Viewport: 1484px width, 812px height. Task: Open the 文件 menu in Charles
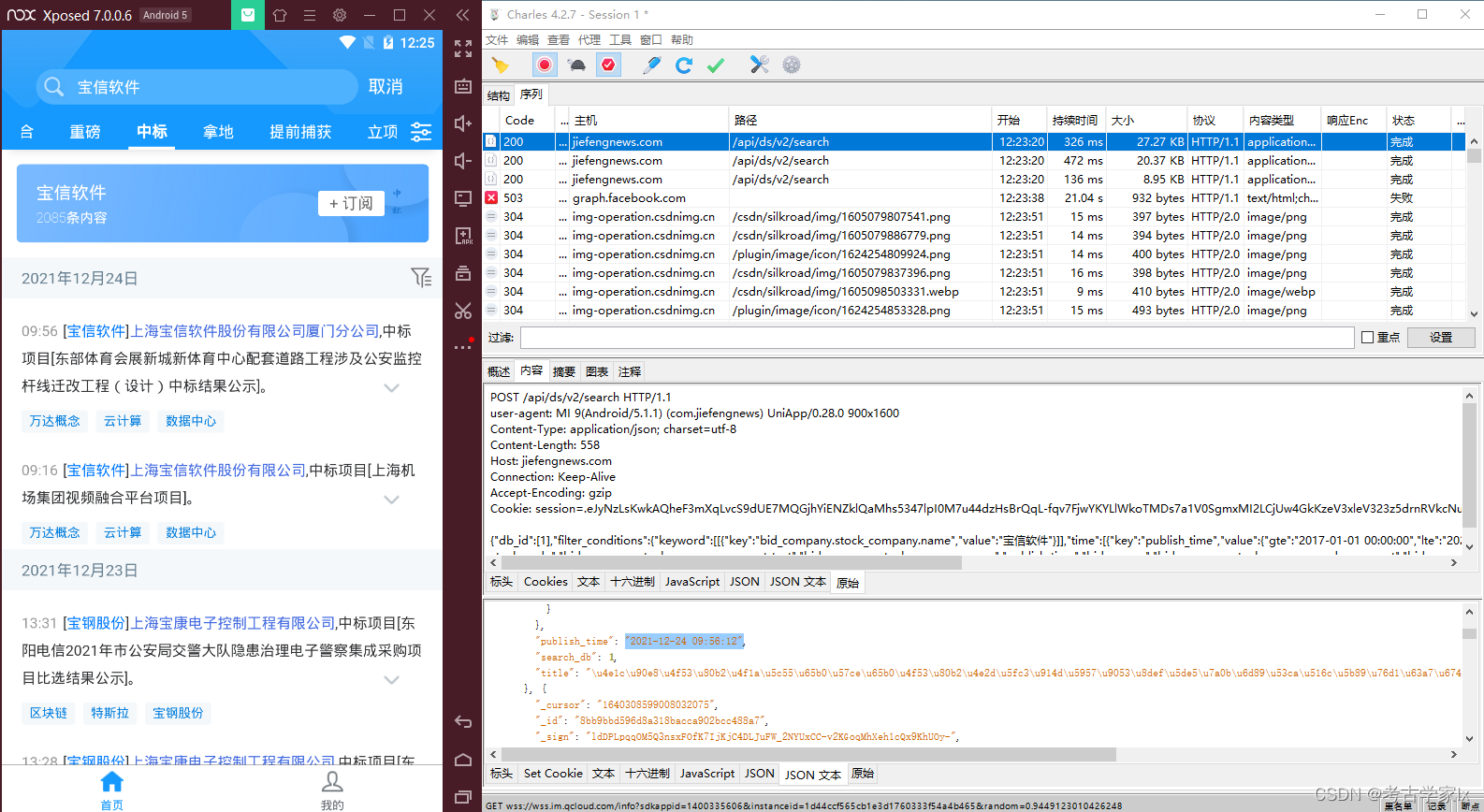(497, 39)
